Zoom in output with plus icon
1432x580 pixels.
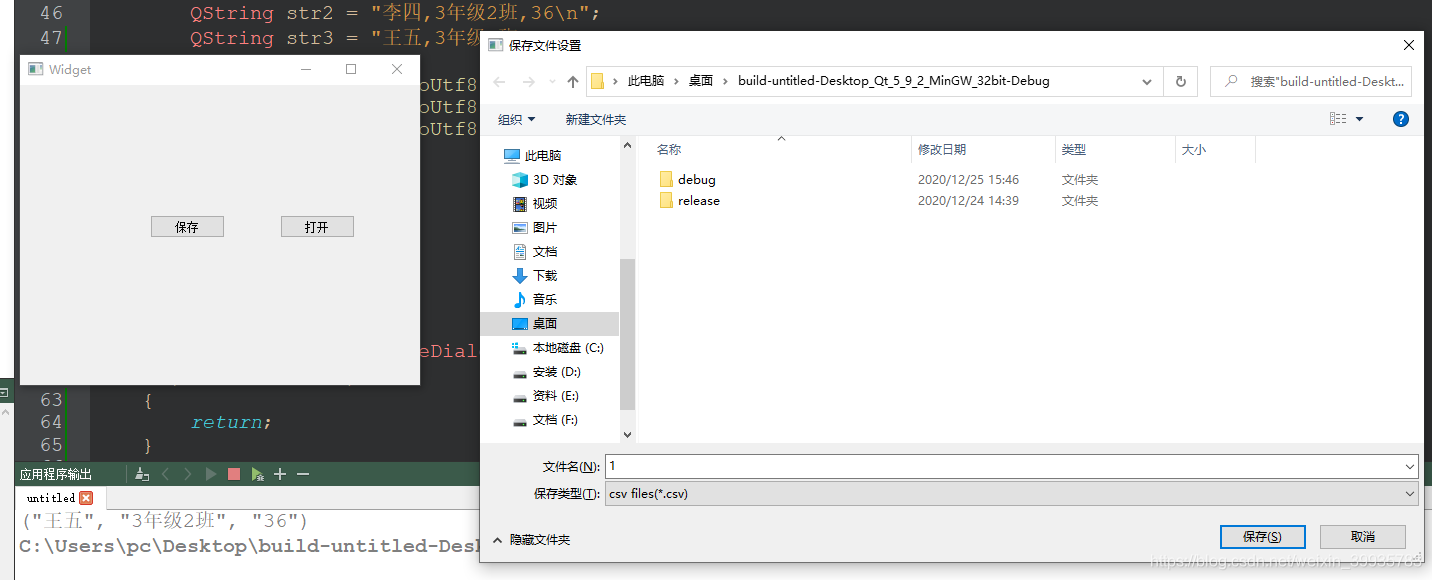pyautogui.click(x=280, y=474)
